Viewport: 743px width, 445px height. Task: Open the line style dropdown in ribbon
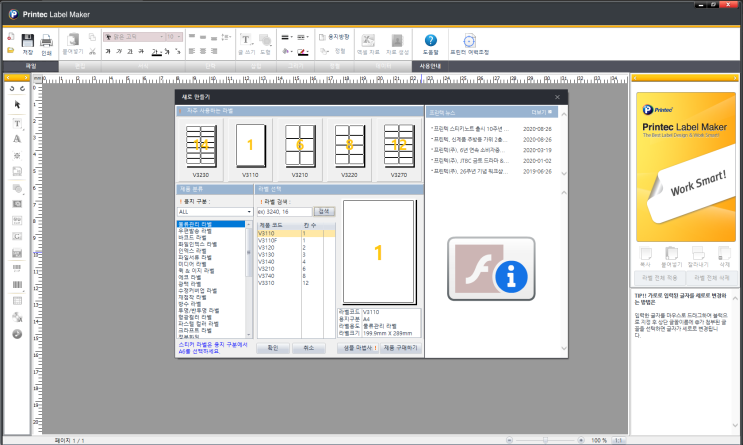pos(303,37)
